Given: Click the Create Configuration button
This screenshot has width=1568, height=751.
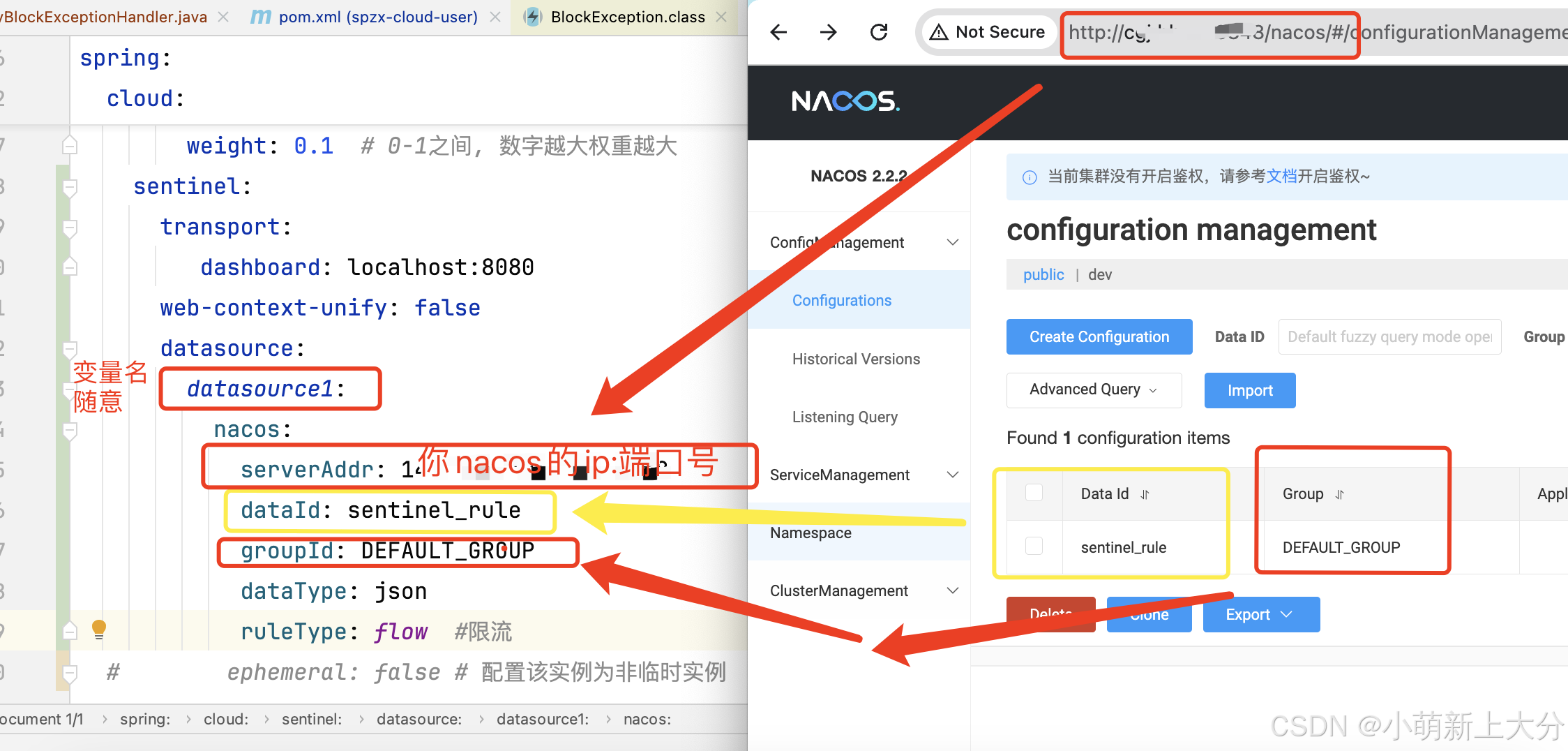Looking at the screenshot, I should click(x=1099, y=336).
